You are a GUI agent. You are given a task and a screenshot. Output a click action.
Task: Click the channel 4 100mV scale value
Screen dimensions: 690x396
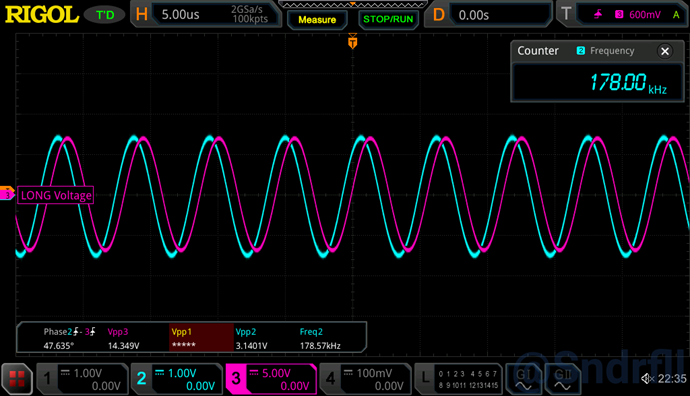click(x=374, y=373)
